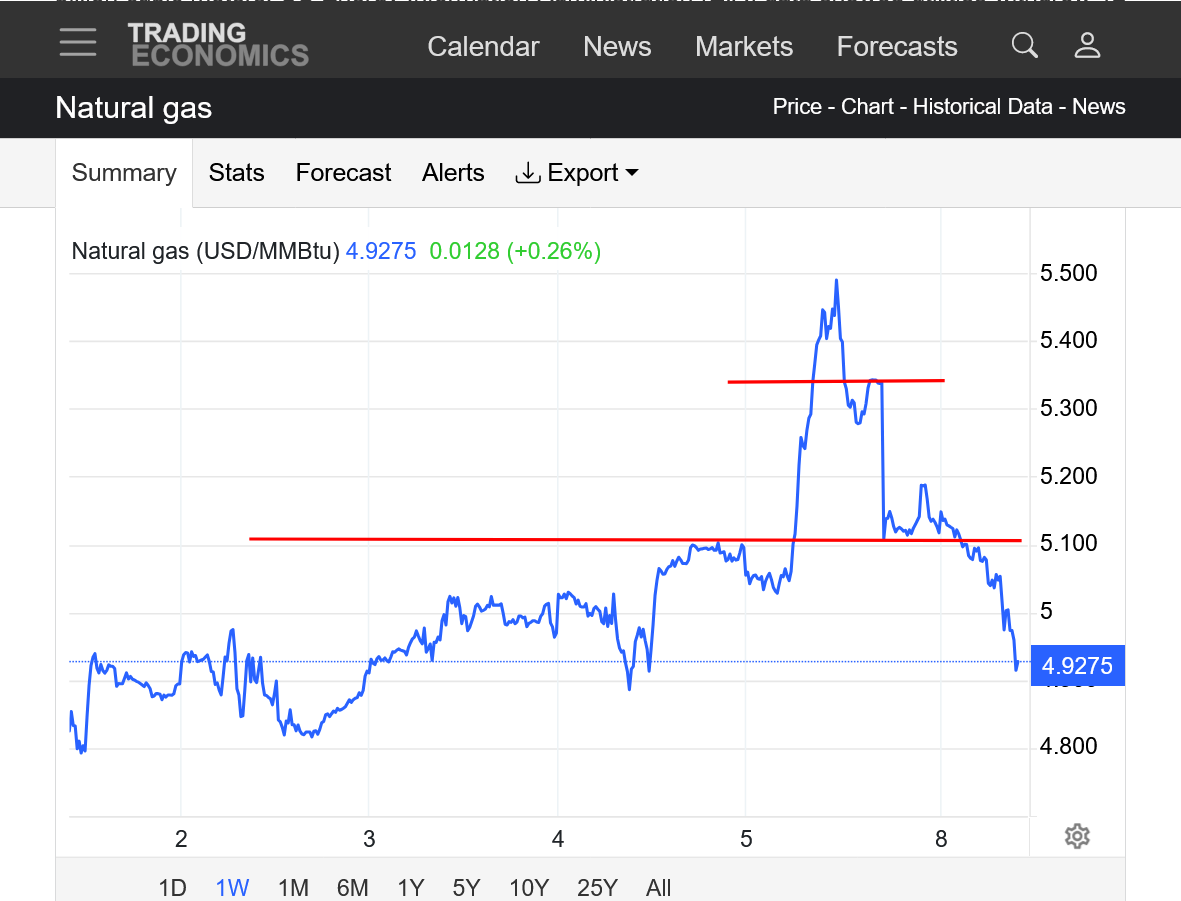Open the Alerts tab
This screenshot has width=1181, height=901.
tap(453, 173)
